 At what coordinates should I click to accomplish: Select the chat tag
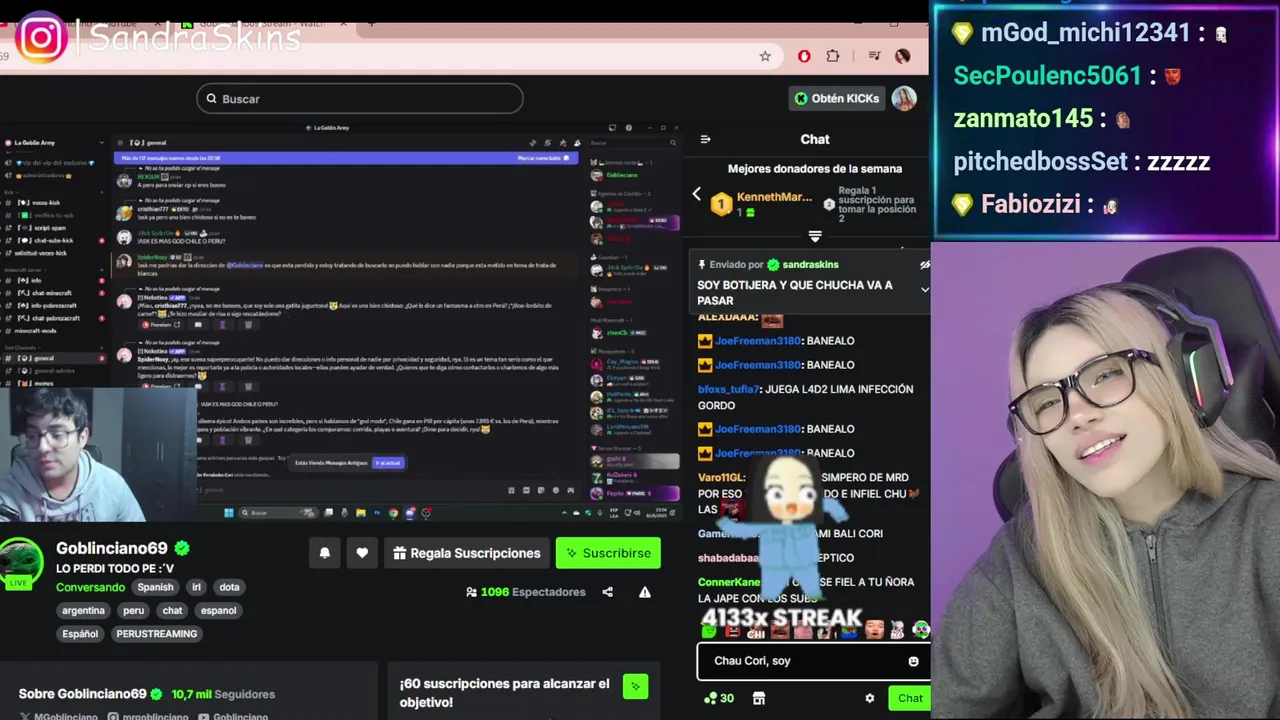172,610
